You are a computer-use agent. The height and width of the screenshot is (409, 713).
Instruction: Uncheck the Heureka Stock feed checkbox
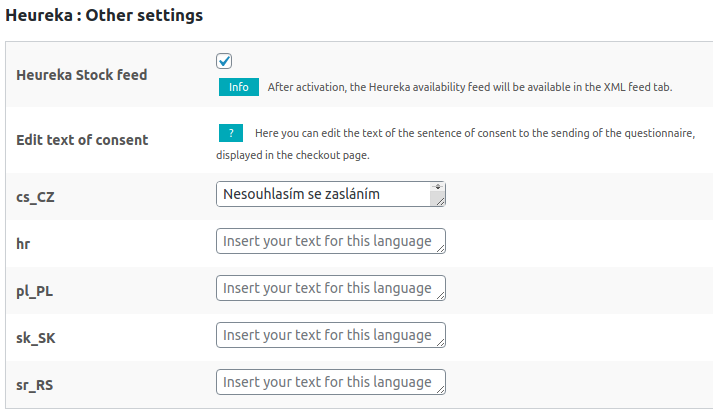click(224, 61)
